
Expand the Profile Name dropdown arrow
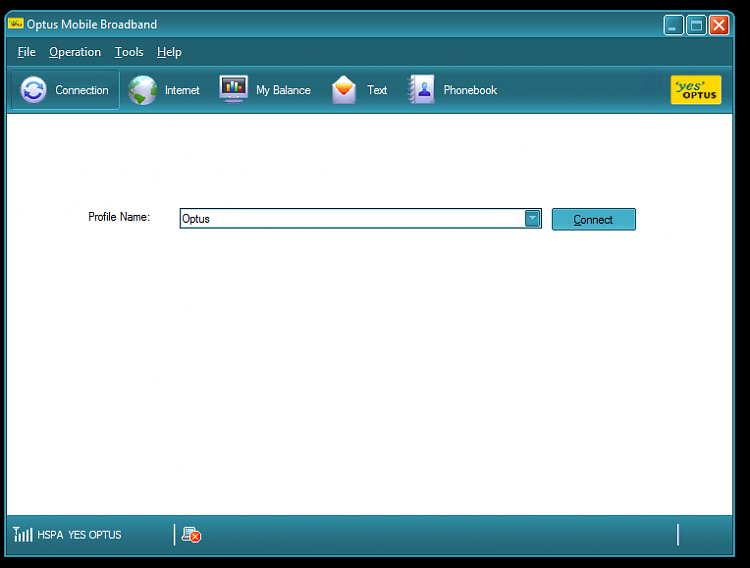pos(532,219)
